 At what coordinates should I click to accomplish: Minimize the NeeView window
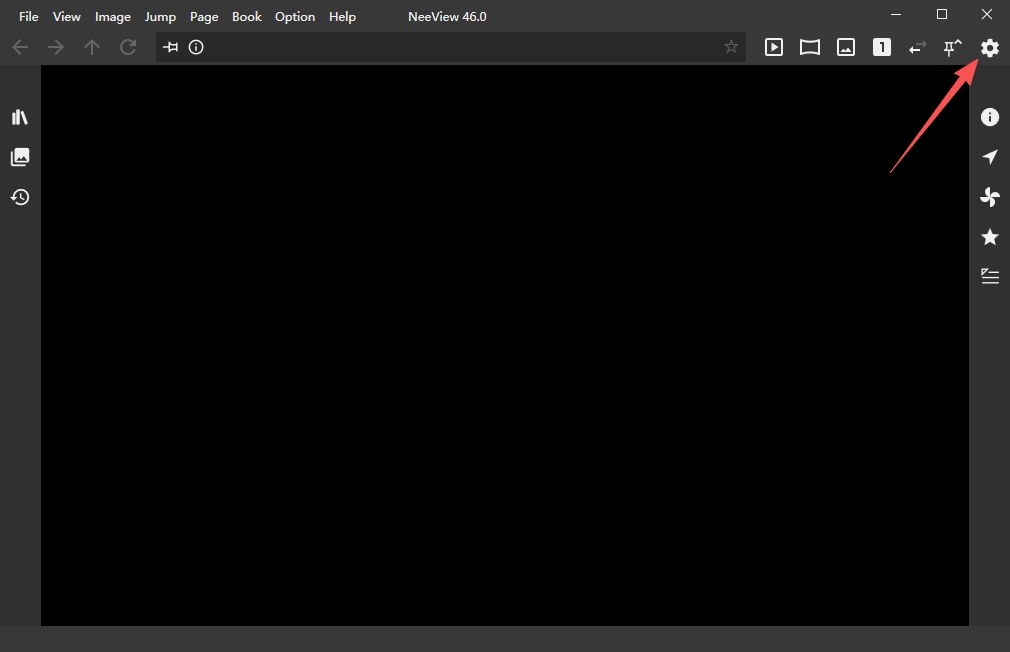(x=896, y=14)
